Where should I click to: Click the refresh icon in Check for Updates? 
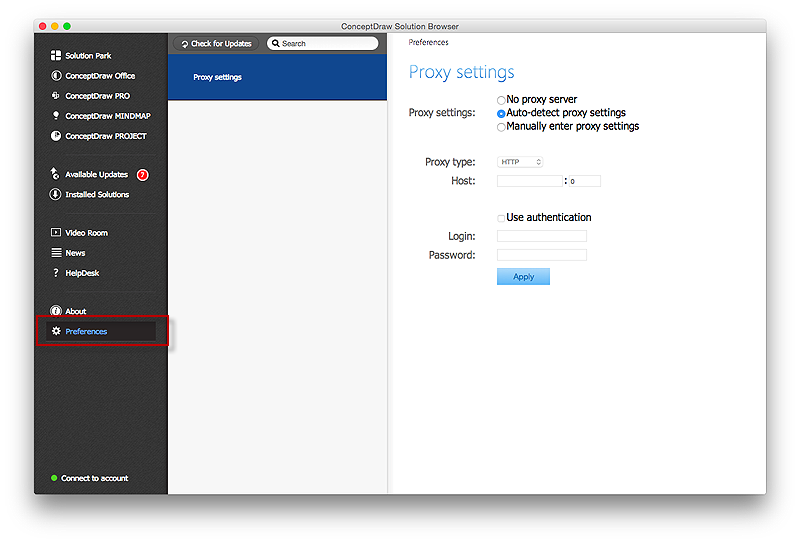point(185,44)
